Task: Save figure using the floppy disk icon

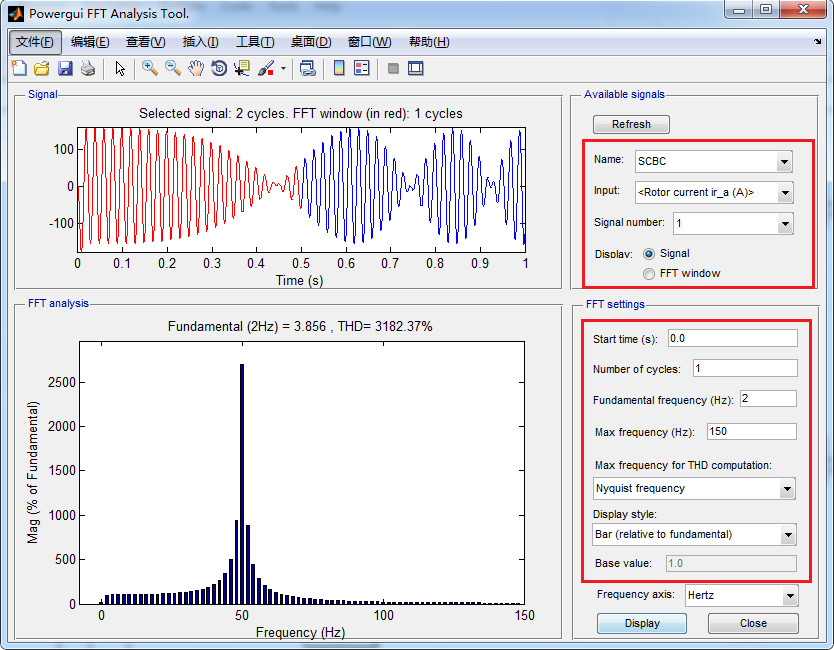Action: point(65,68)
